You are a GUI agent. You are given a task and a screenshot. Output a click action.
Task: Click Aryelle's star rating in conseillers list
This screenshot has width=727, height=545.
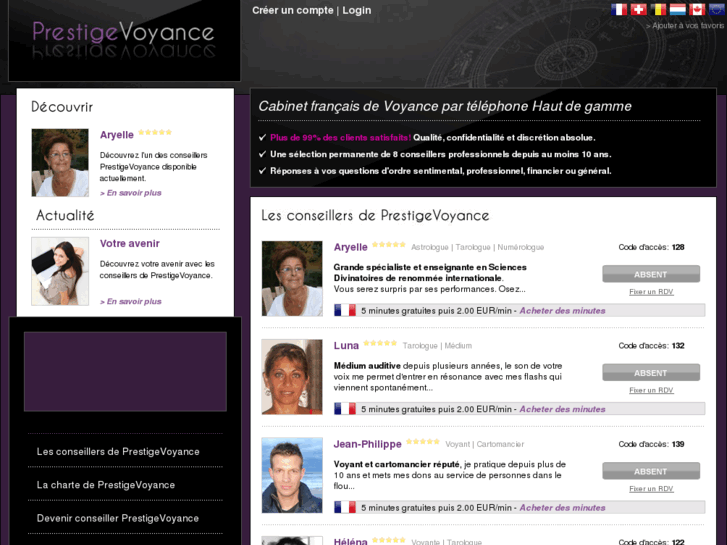pyautogui.click(x=389, y=244)
